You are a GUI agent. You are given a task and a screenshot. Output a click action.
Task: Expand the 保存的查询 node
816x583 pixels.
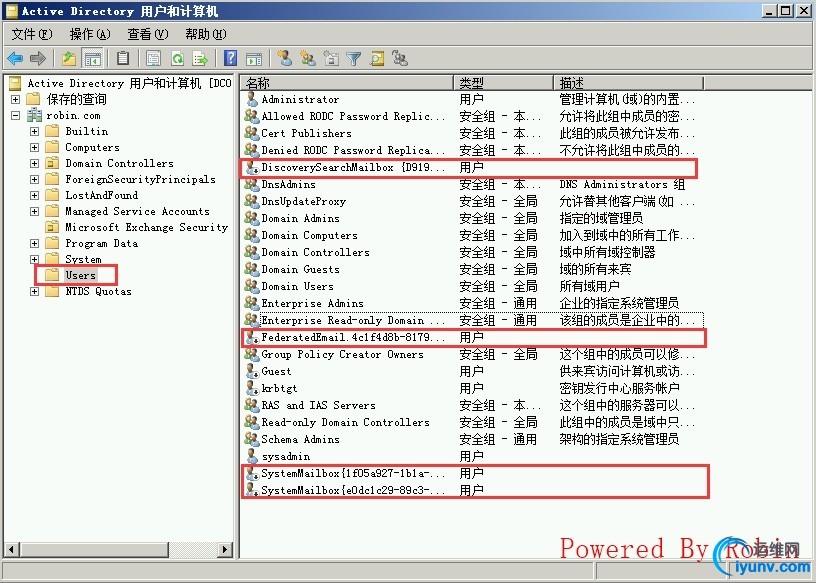pos(16,99)
